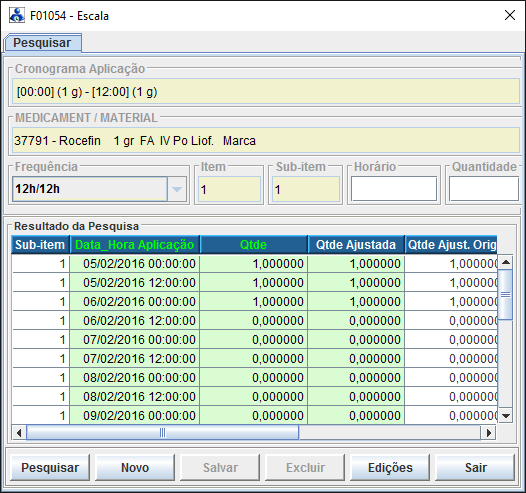
Task: Select row with 06/02/2016 12:00:00
Action: [x=254, y=321]
